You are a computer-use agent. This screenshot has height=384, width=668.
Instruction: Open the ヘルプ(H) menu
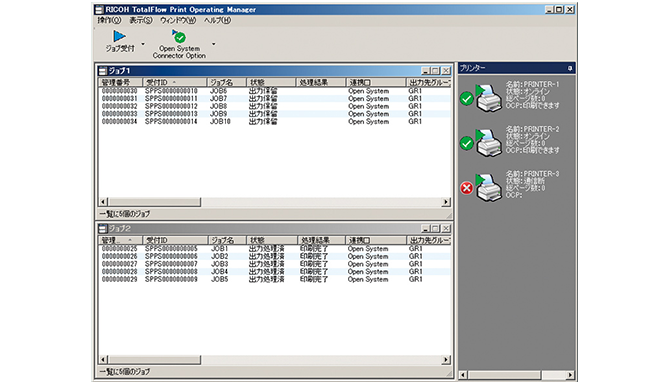tap(217, 20)
